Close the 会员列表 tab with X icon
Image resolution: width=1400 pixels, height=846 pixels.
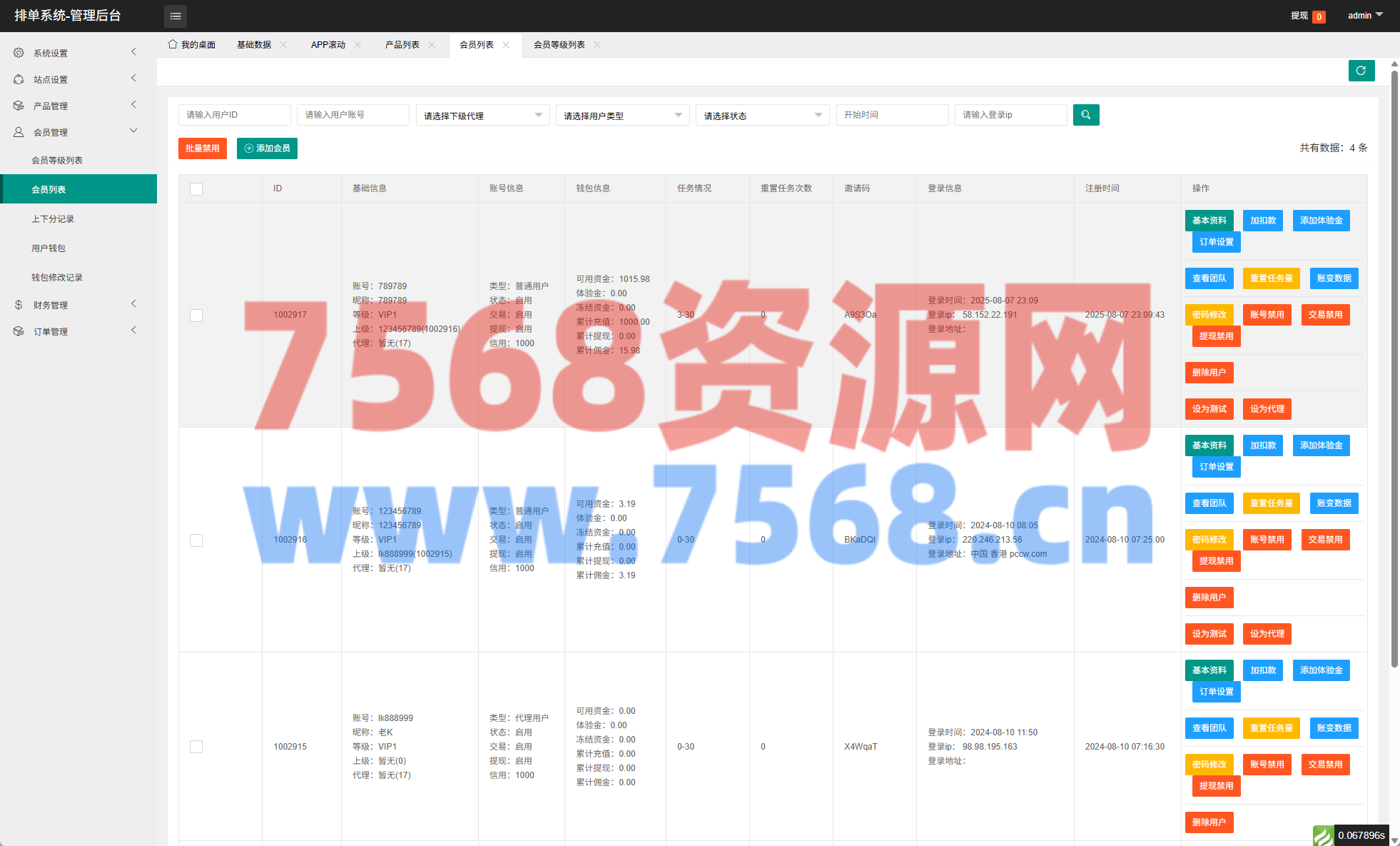506,45
